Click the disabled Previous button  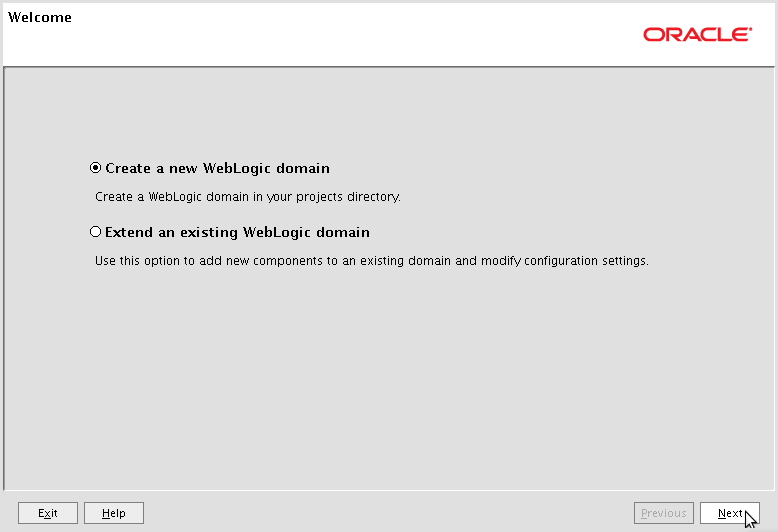coord(663,513)
